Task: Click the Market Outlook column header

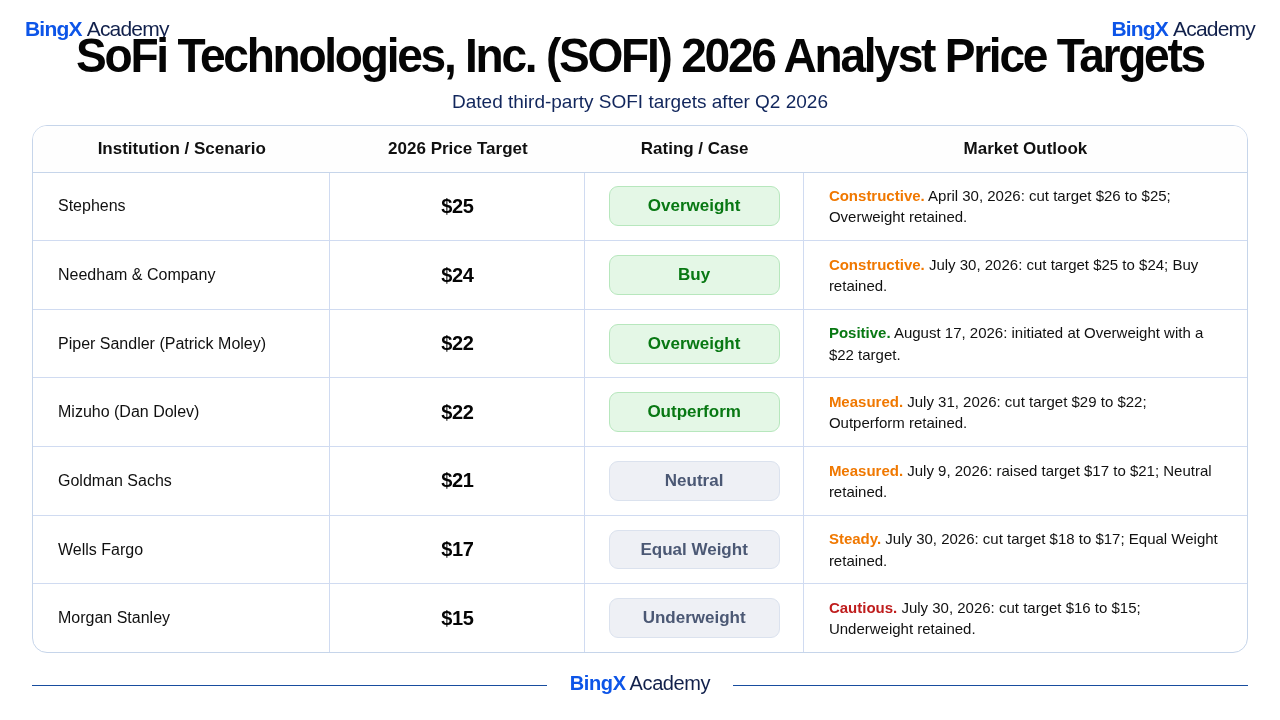Action: coord(1025,149)
